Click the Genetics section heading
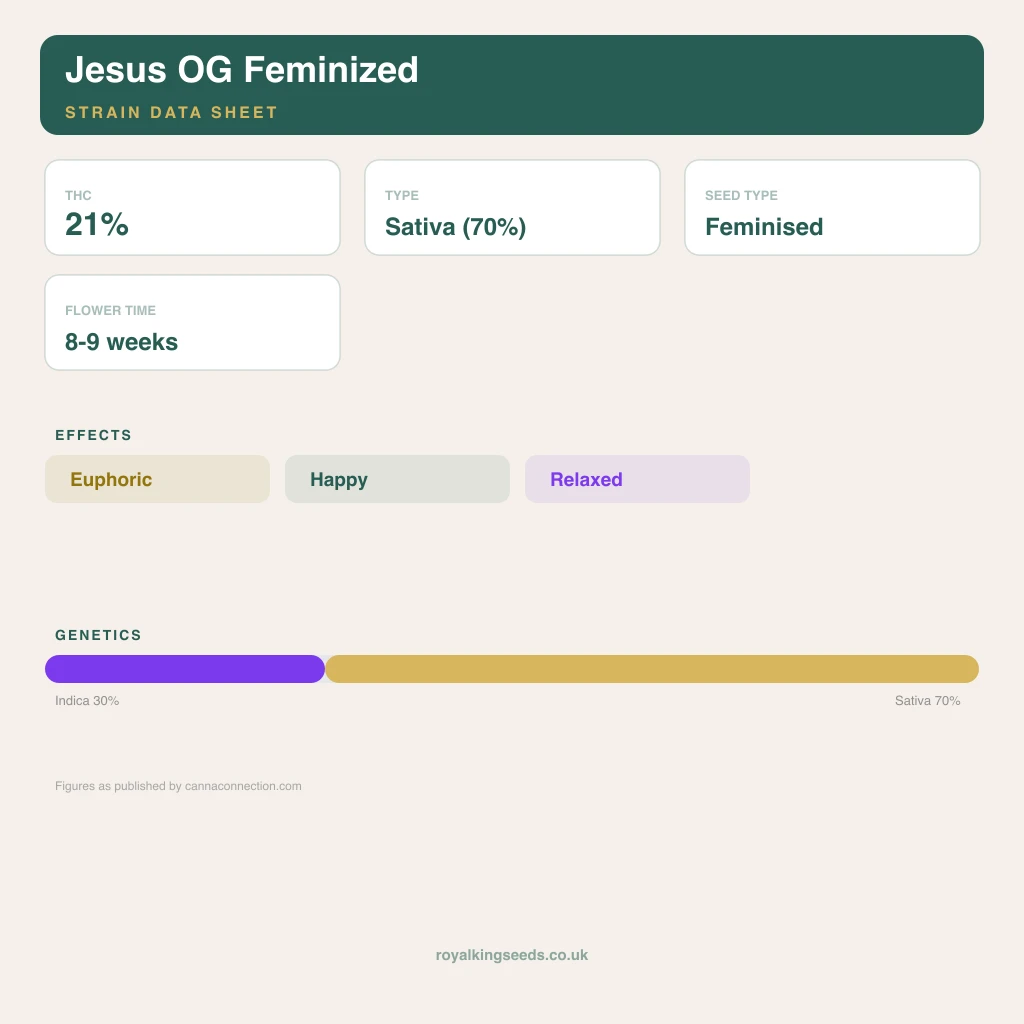This screenshot has height=1024, width=1024. click(x=98, y=635)
